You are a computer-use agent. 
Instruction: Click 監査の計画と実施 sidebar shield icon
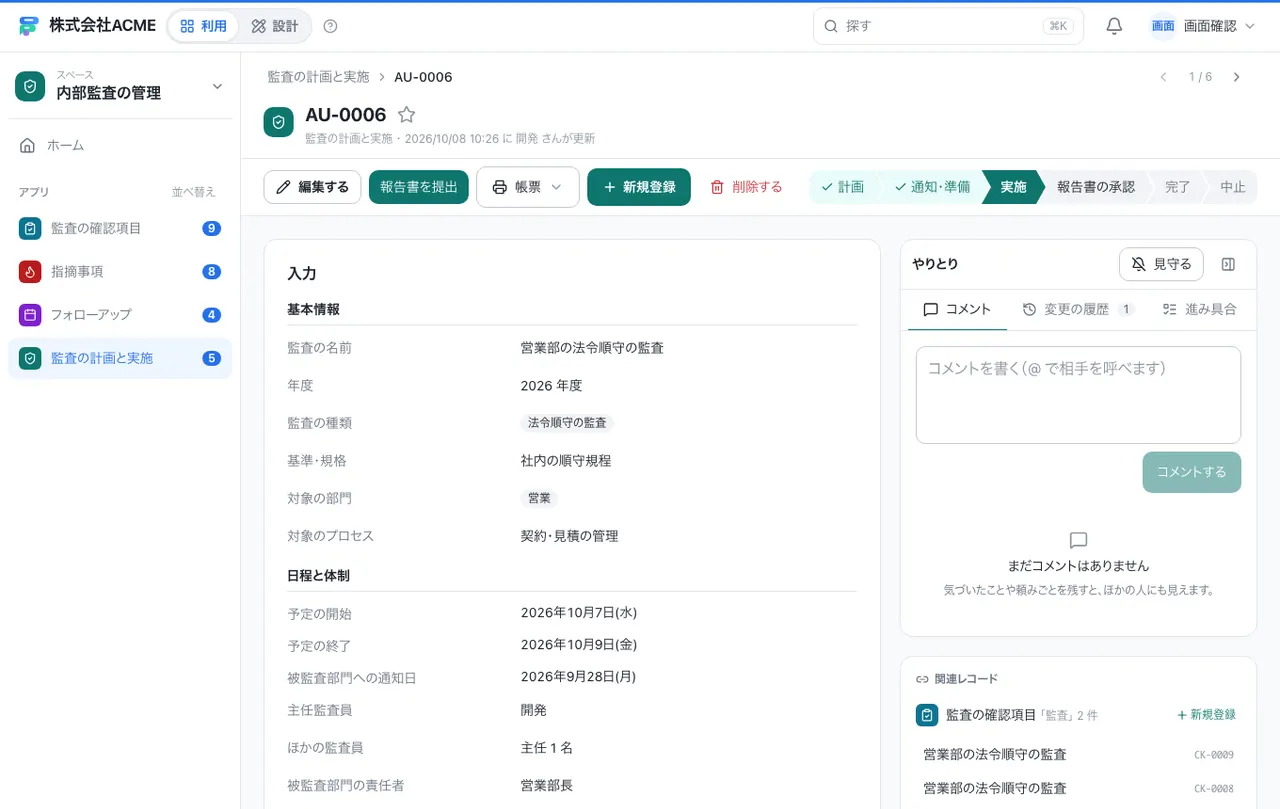(30, 357)
